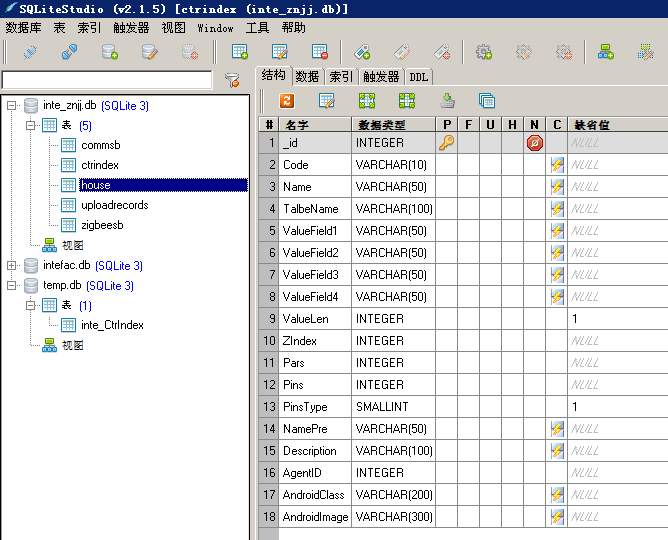Click the filter clear icon beside search box

[232, 80]
